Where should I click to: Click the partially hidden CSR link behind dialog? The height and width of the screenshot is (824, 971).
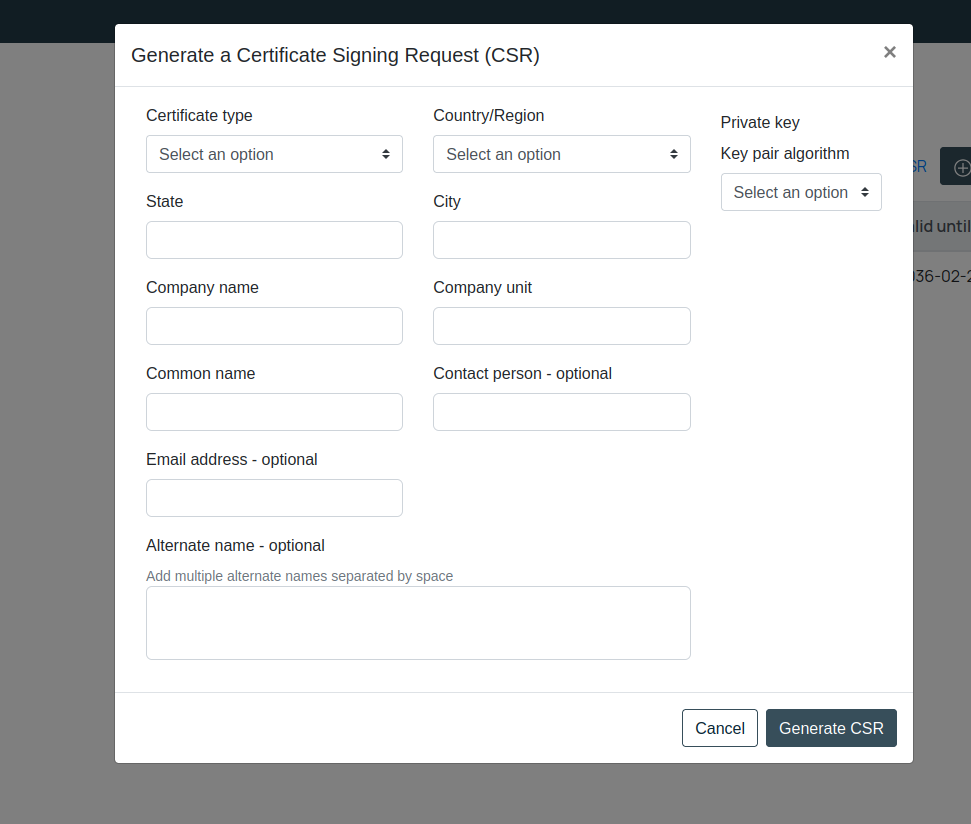[920, 167]
